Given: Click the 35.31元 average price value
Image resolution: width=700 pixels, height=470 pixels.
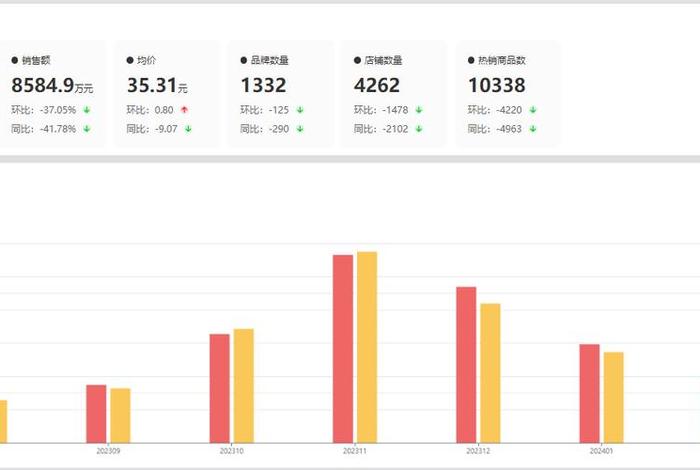Looking at the screenshot, I should [157, 85].
